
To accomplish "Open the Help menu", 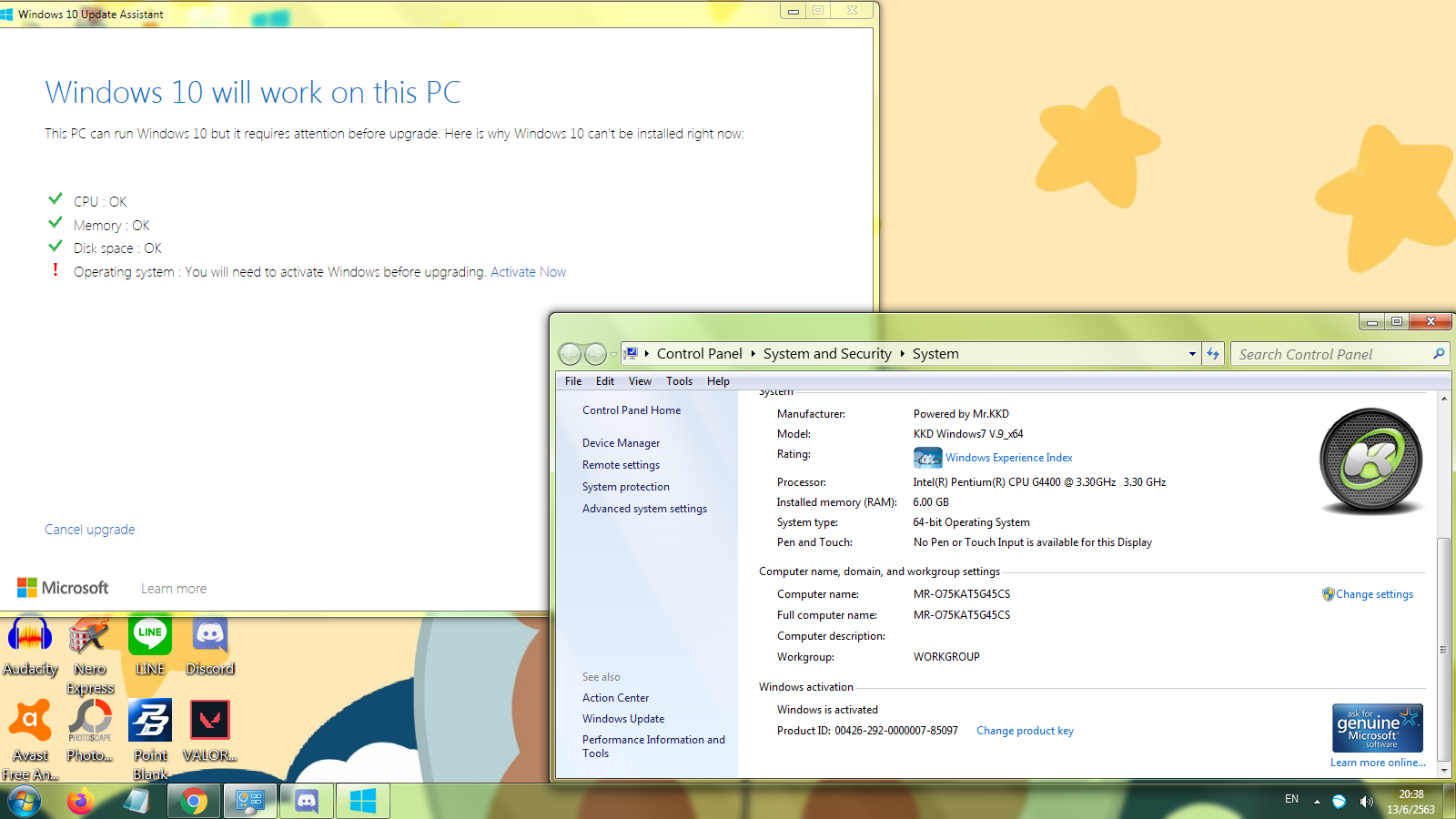I will click(718, 381).
